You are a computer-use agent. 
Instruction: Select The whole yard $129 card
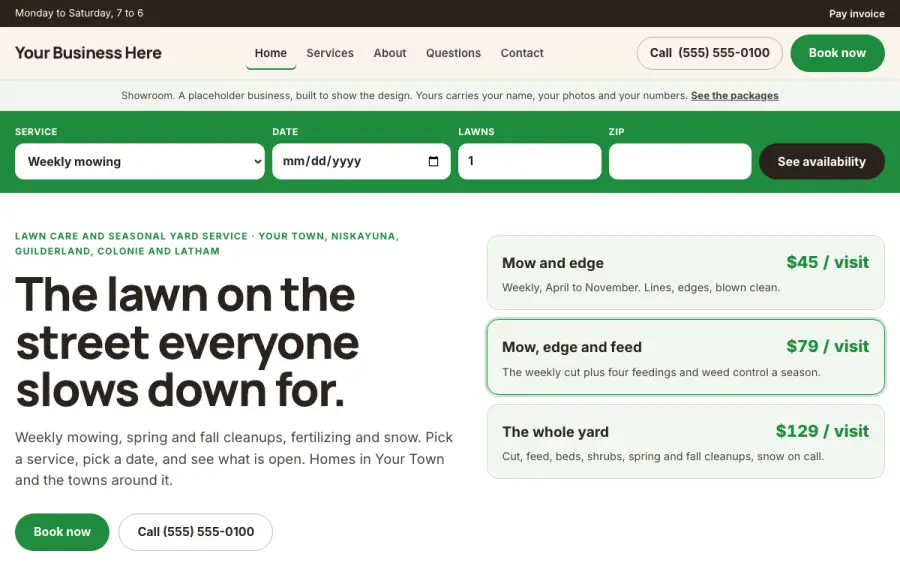tap(685, 441)
